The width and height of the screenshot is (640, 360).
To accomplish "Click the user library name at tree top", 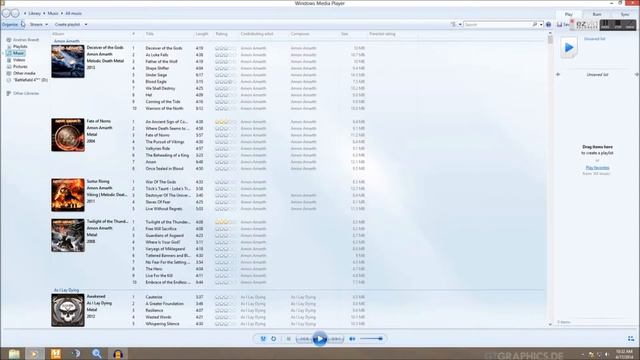I will [x=26, y=40].
